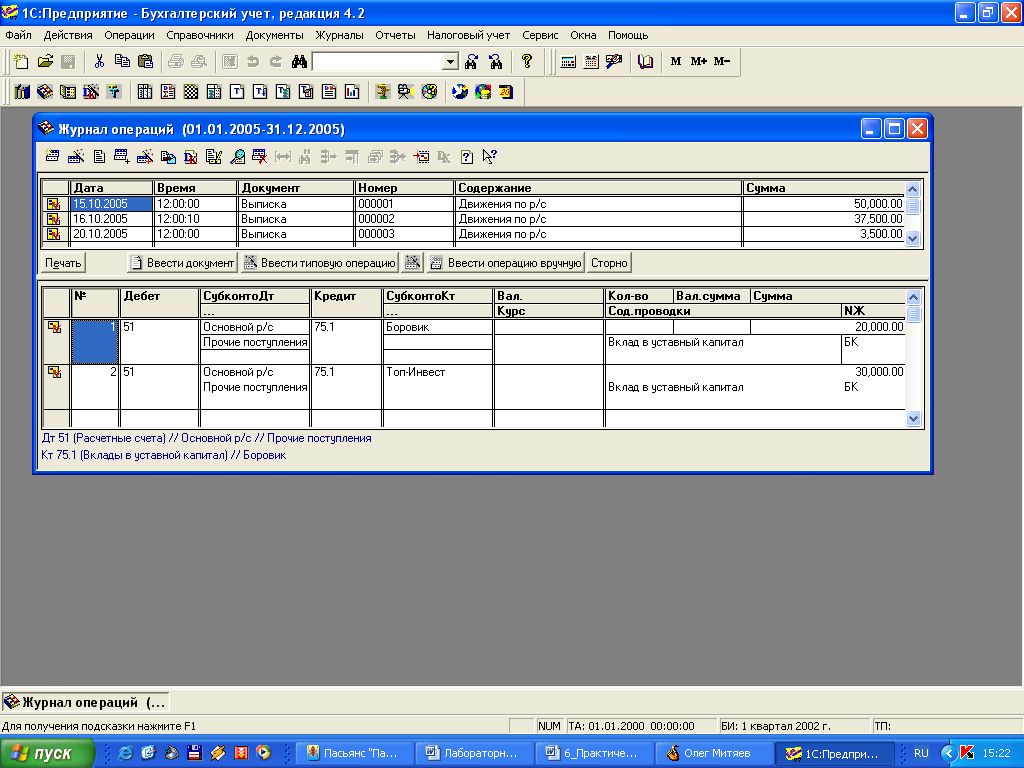Image resolution: width=1024 pixels, height=768 pixels.
Task: Switch to the Олег Митяев taskbar item
Action: 714,753
